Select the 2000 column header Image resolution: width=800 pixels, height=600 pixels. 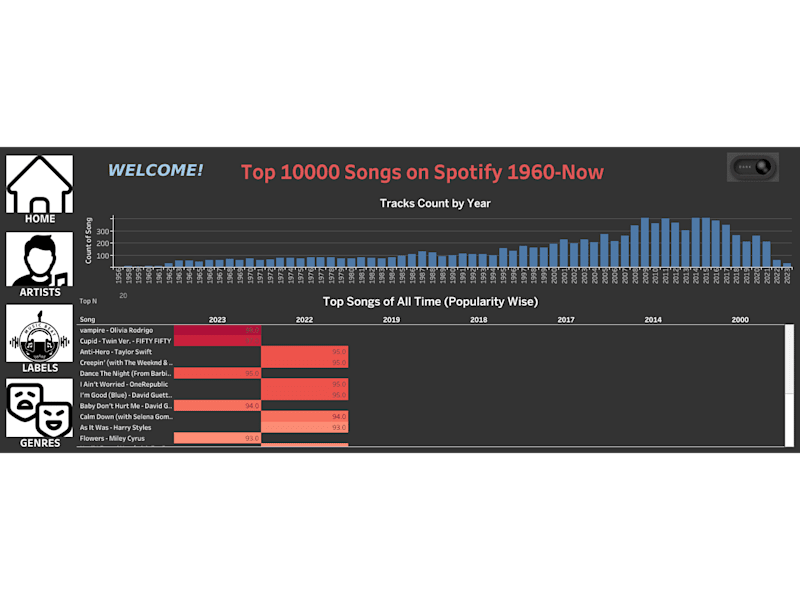click(740, 319)
